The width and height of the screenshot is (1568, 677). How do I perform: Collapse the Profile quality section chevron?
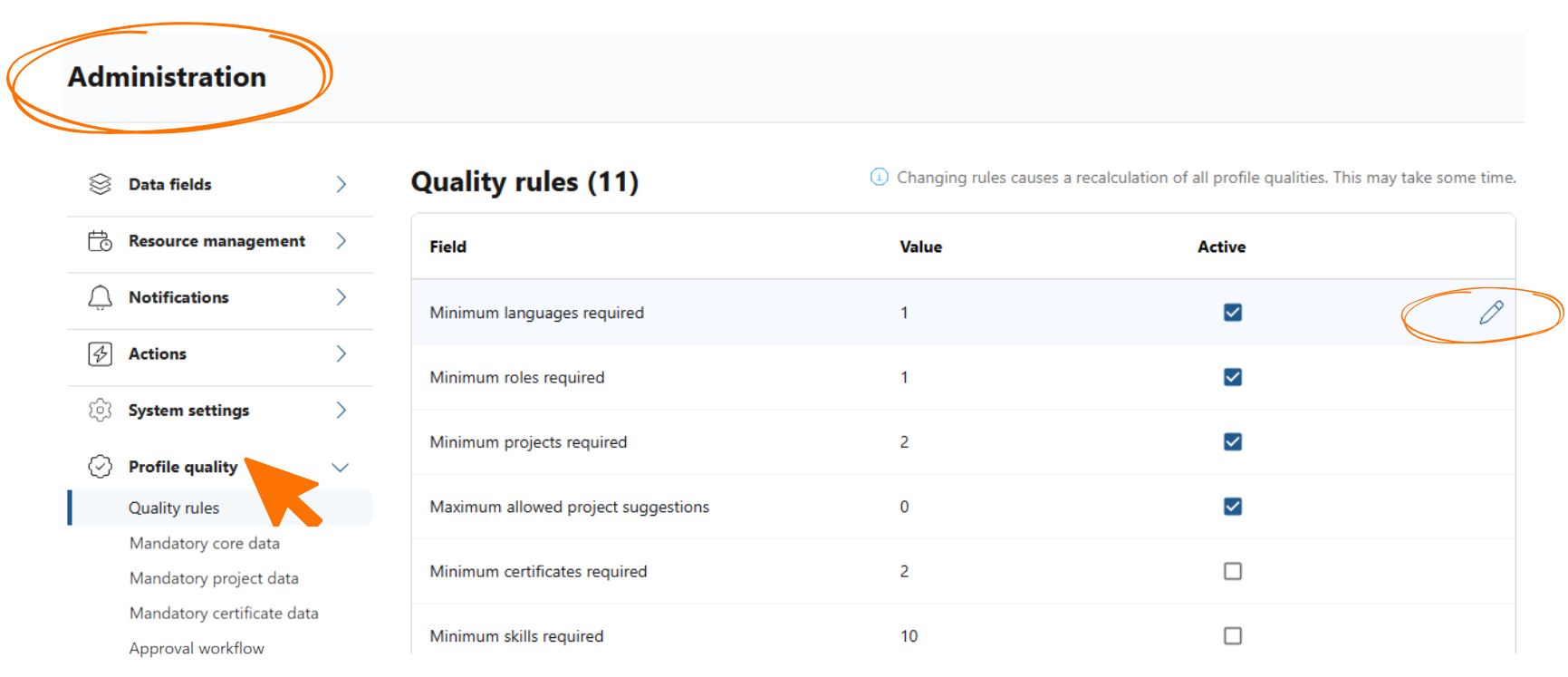click(340, 468)
